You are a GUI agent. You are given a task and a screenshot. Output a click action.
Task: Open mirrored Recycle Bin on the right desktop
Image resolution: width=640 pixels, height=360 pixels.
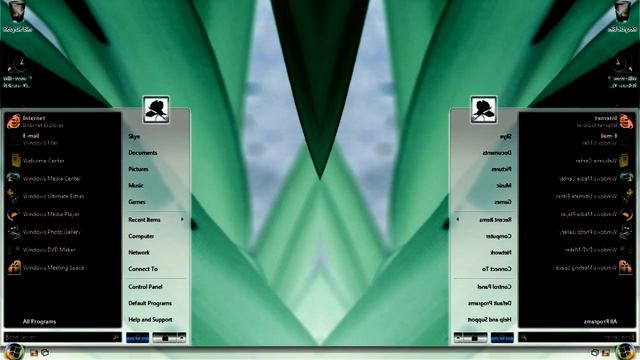[x=622, y=16]
